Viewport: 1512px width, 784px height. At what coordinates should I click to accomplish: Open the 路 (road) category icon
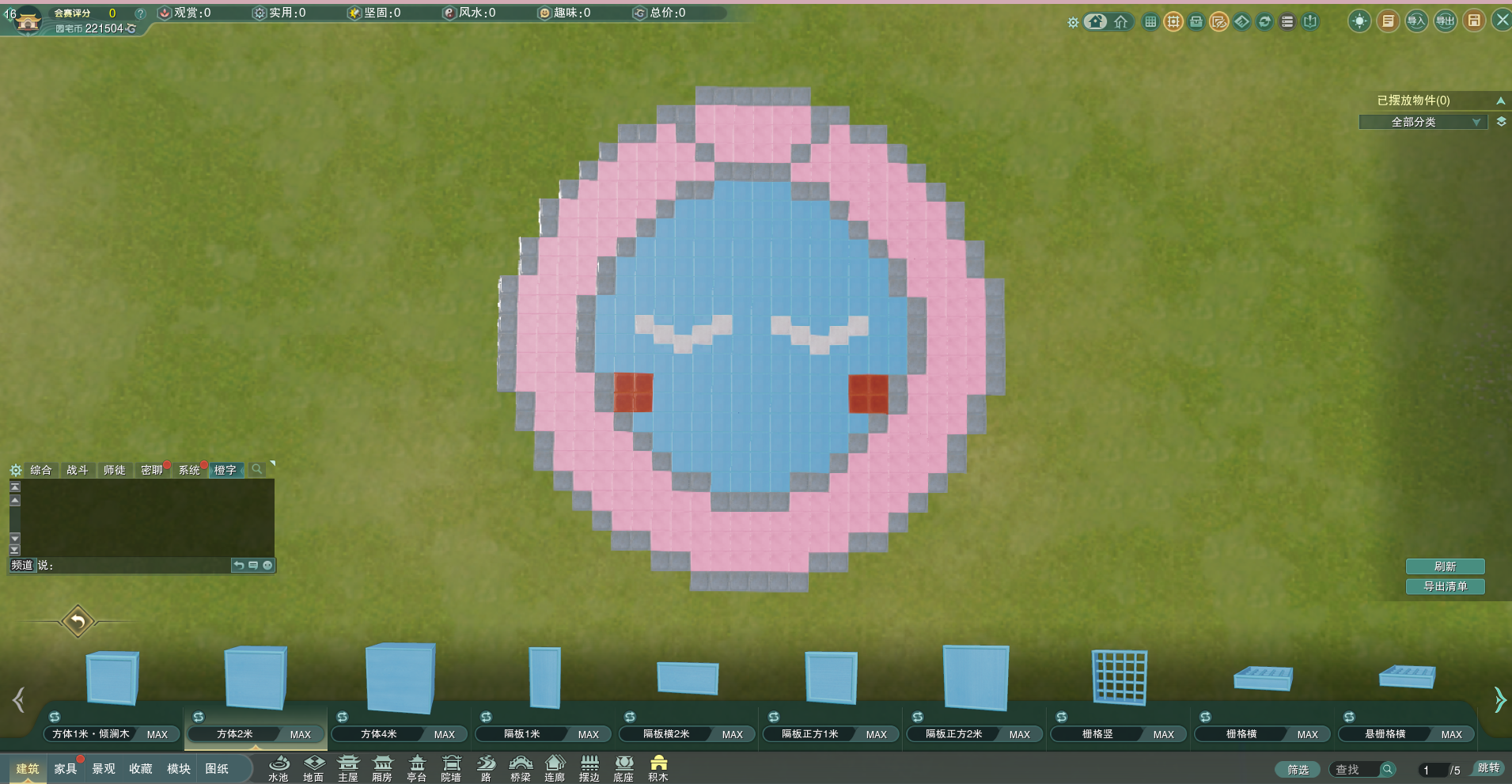point(486,767)
